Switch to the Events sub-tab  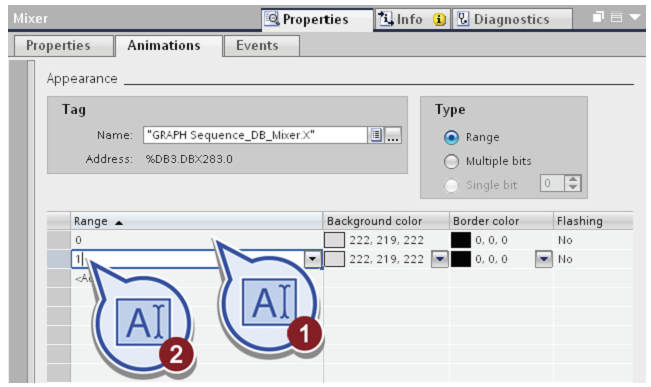click(x=262, y=46)
